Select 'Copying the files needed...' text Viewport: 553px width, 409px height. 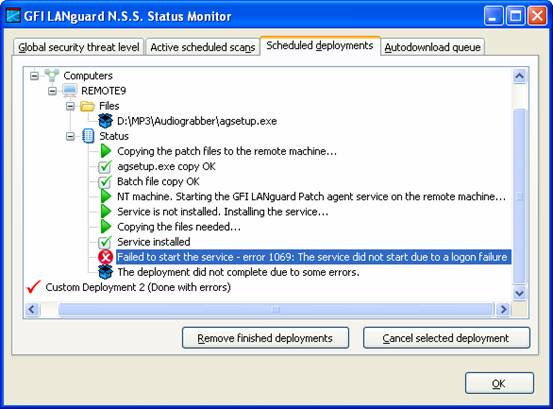(x=179, y=227)
